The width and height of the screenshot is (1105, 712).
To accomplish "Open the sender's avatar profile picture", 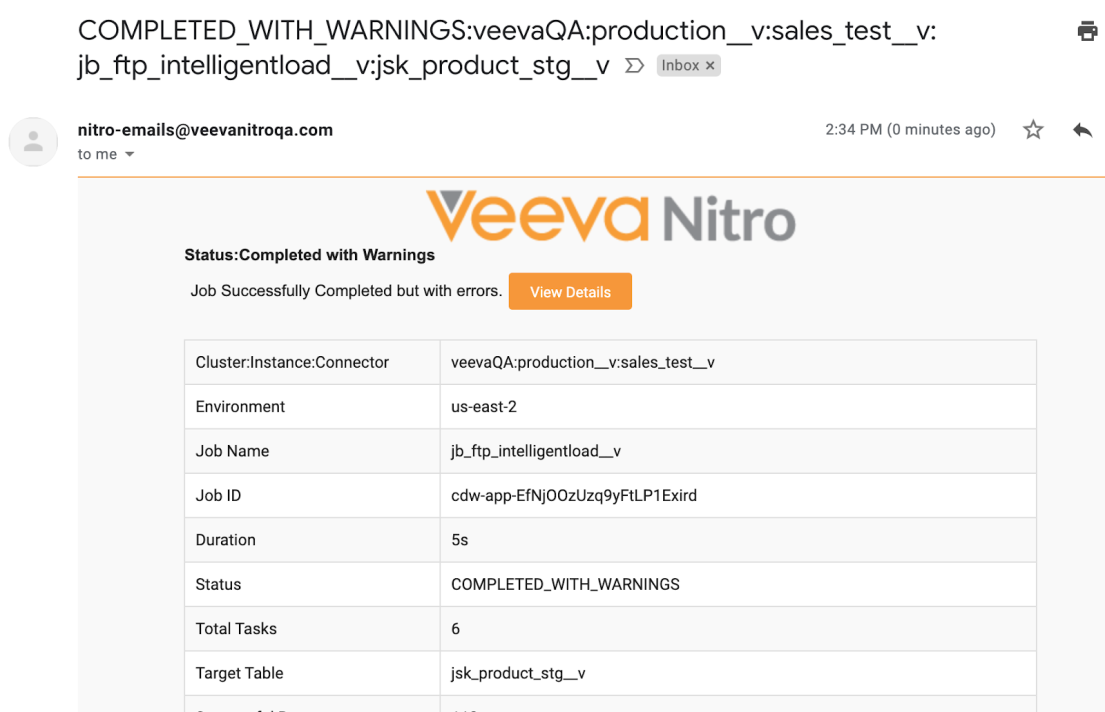I will click(33, 141).
